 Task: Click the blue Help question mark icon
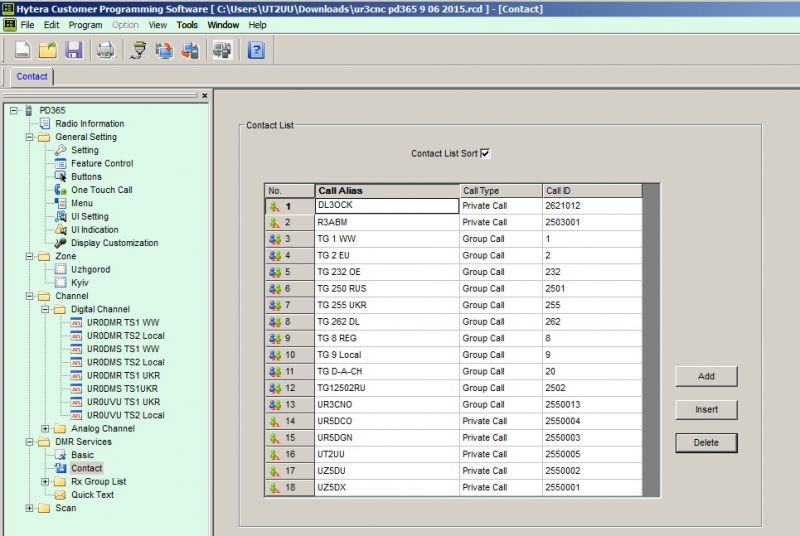pos(256,50)
